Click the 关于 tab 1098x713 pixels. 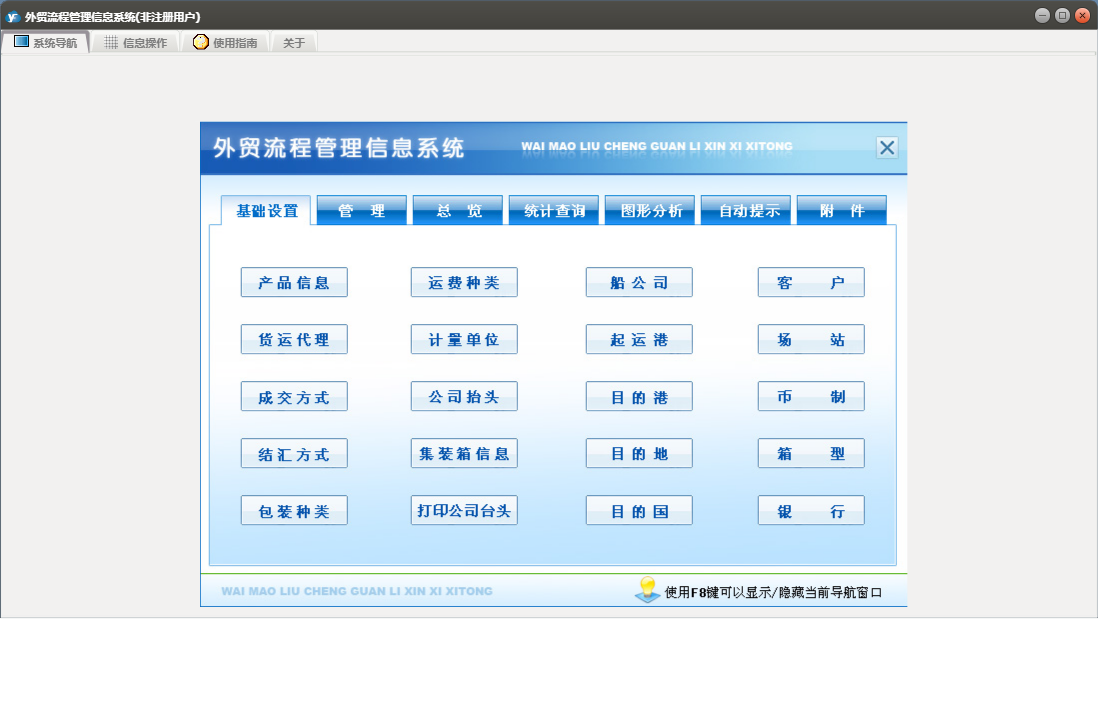(293, 43)
